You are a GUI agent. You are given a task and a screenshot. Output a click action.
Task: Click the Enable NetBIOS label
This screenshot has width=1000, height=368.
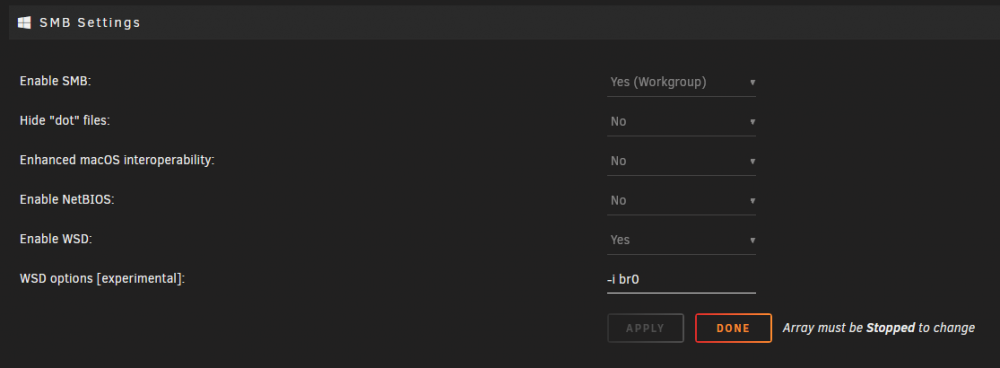[67, 200]
